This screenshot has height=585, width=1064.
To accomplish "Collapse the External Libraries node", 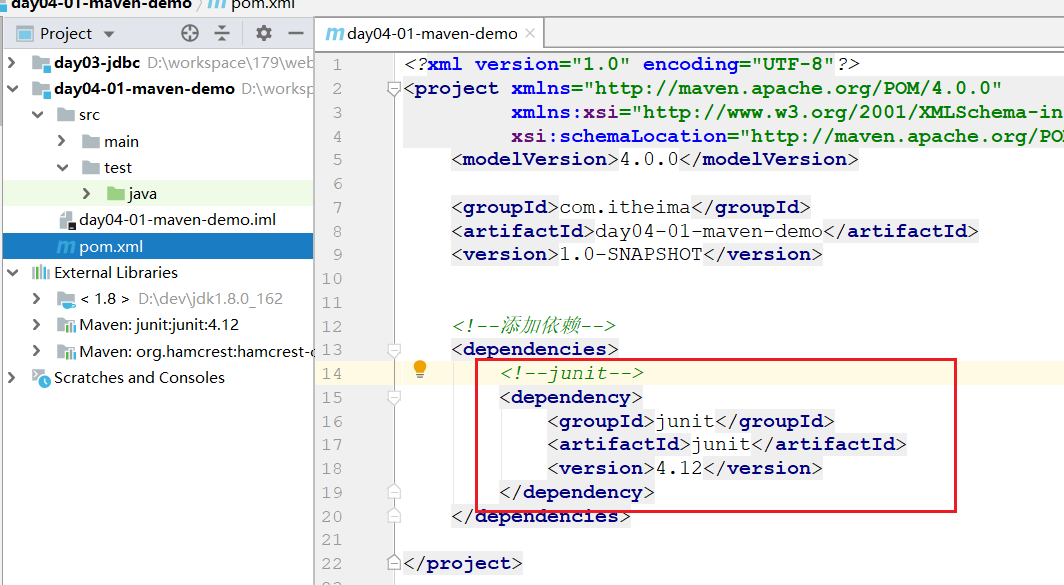I will (x=12, y=272).
